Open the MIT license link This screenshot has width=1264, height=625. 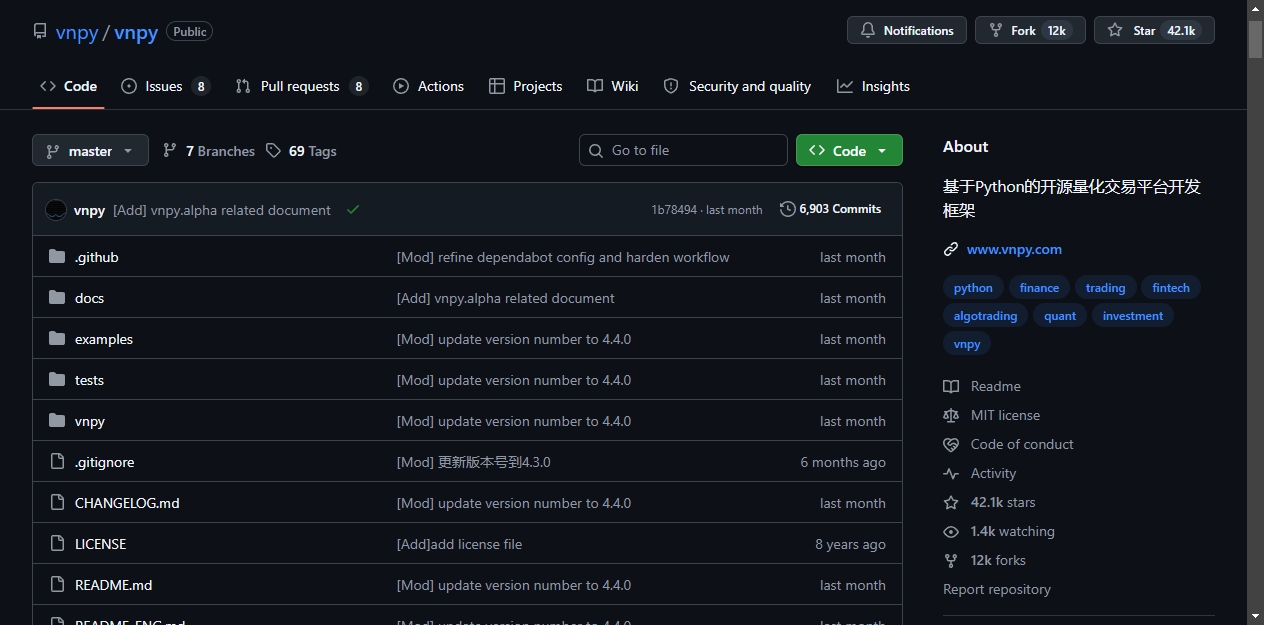992,415
